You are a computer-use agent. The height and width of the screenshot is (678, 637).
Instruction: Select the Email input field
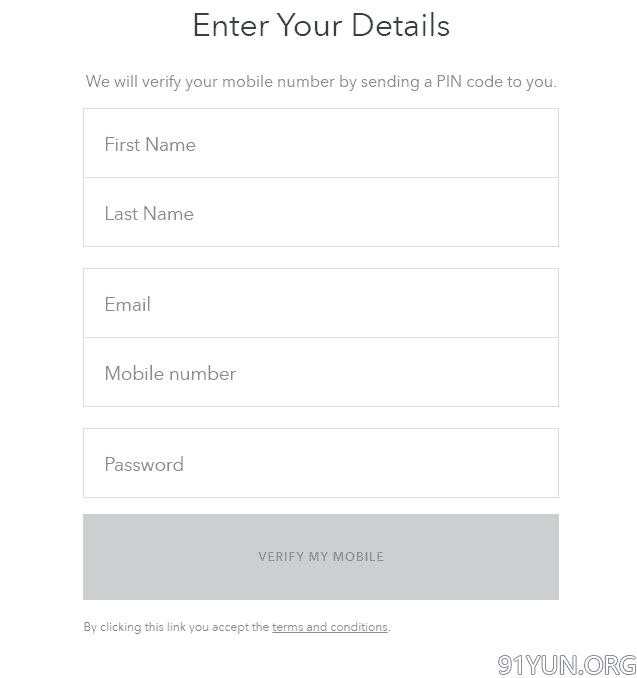[x=320, y=304]
